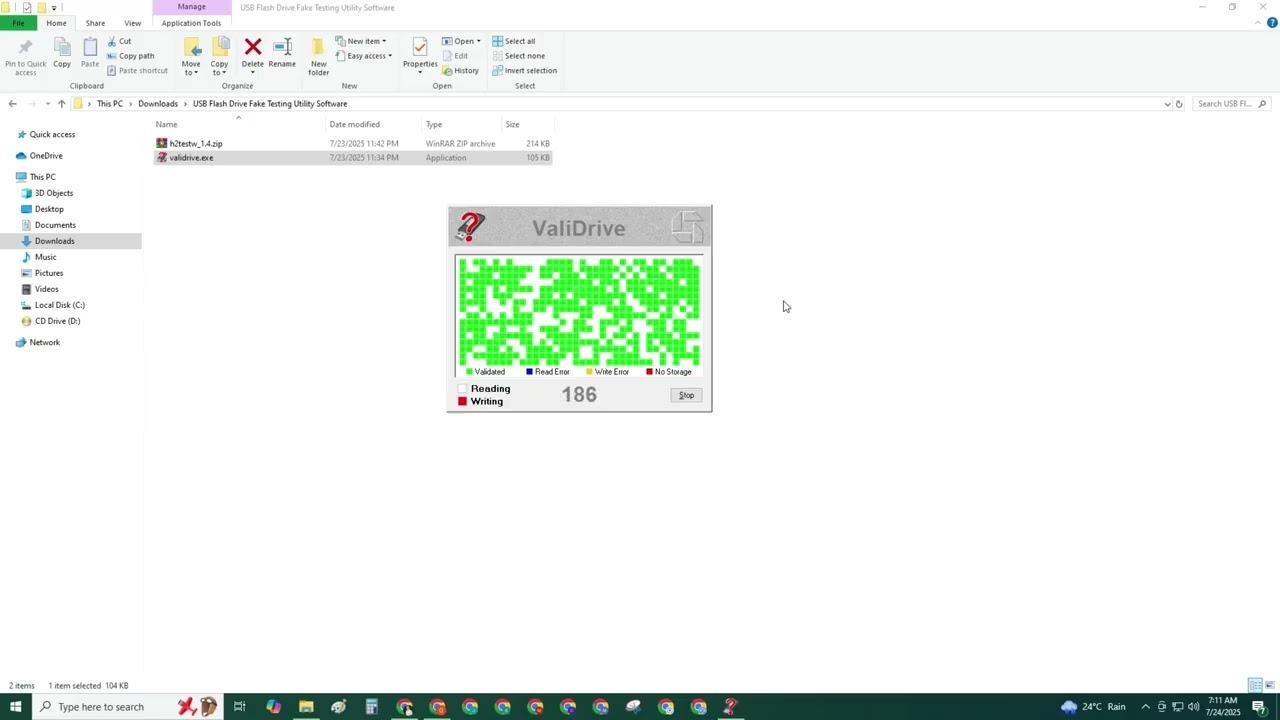Viewport: 1280px width, 720px height.
Task: Open Local Disk (C:)
Action: click(x=59, y=305)
